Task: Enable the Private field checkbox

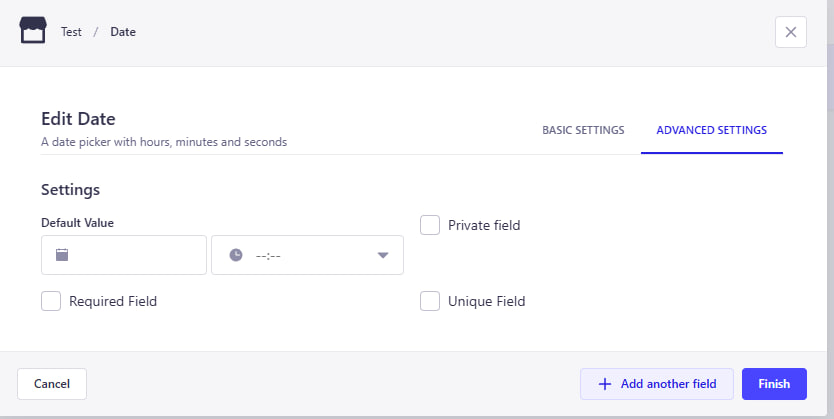Action: point(430,225)
